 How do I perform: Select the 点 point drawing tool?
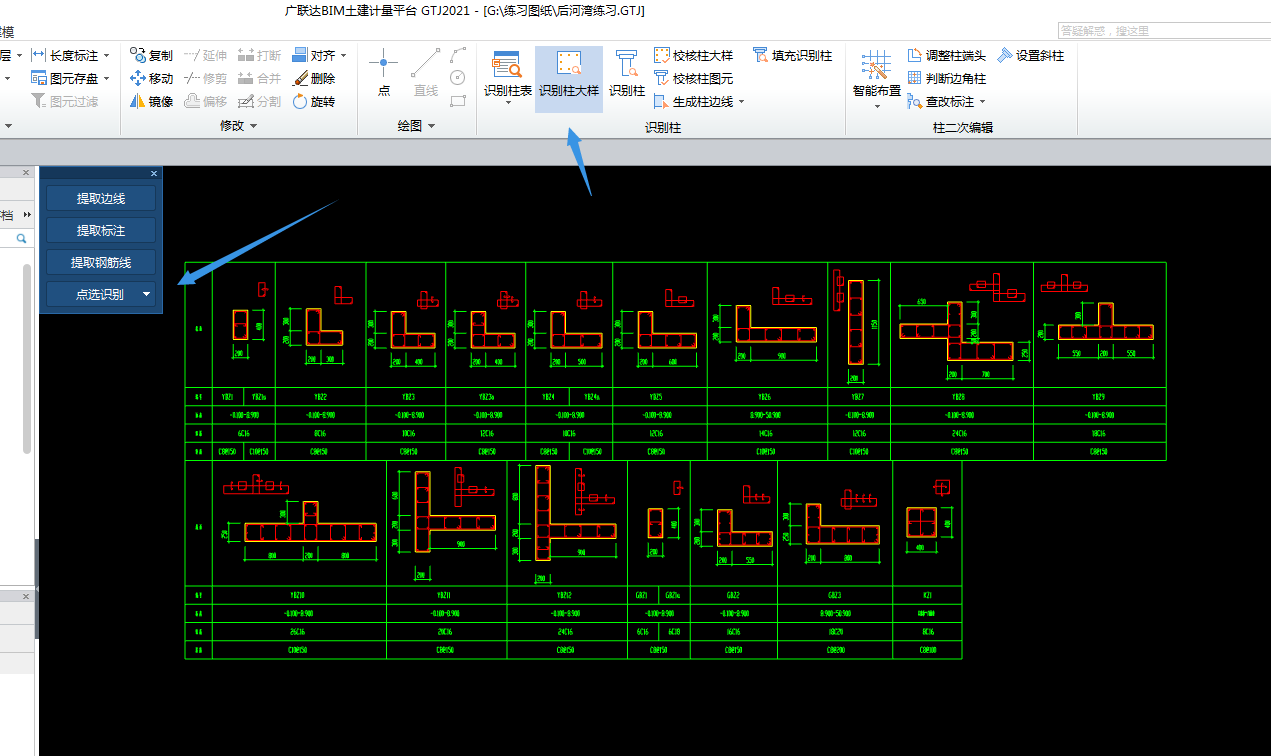[384, 73]
